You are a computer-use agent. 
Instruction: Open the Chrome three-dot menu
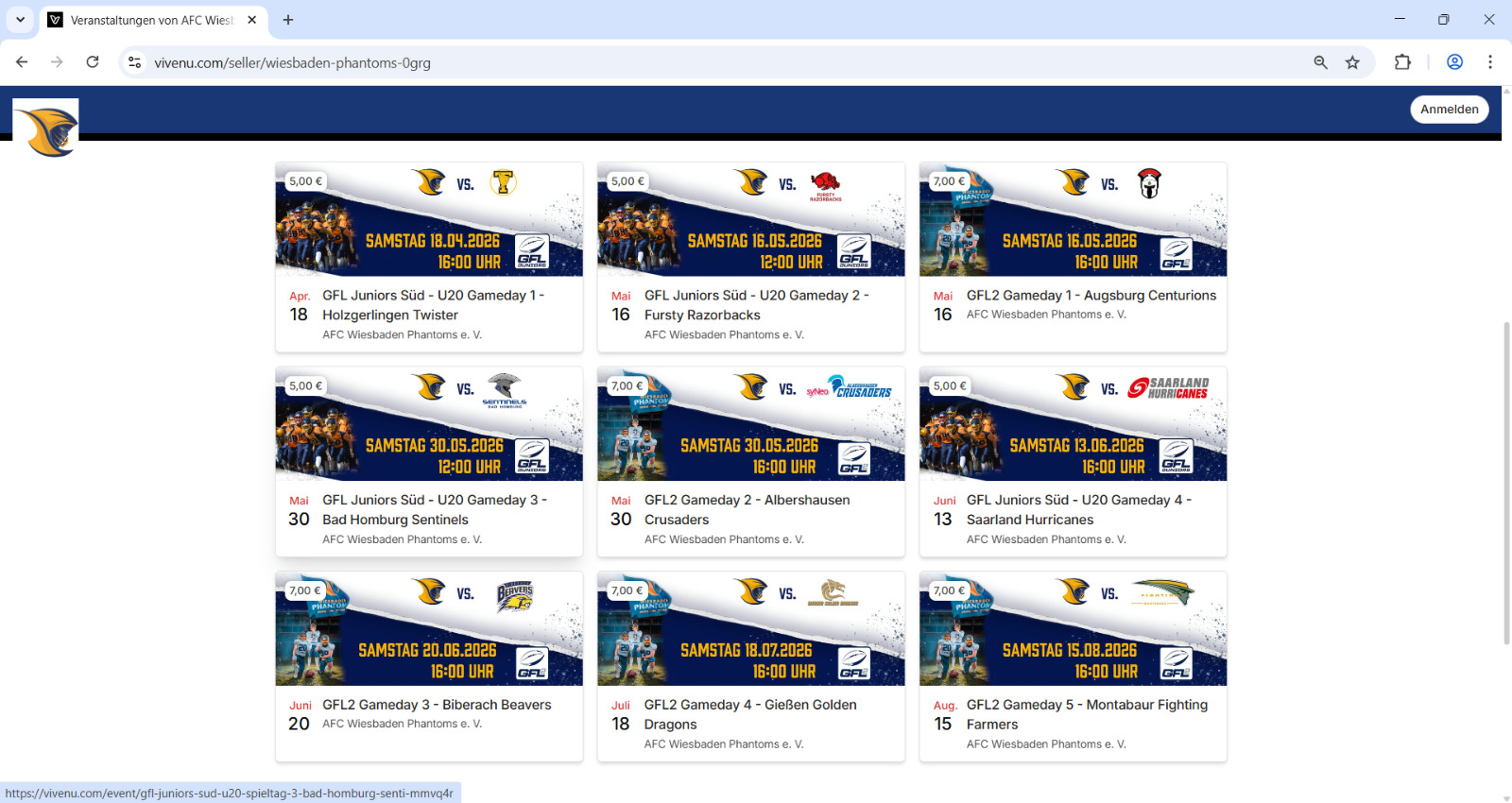[1489, 62]
